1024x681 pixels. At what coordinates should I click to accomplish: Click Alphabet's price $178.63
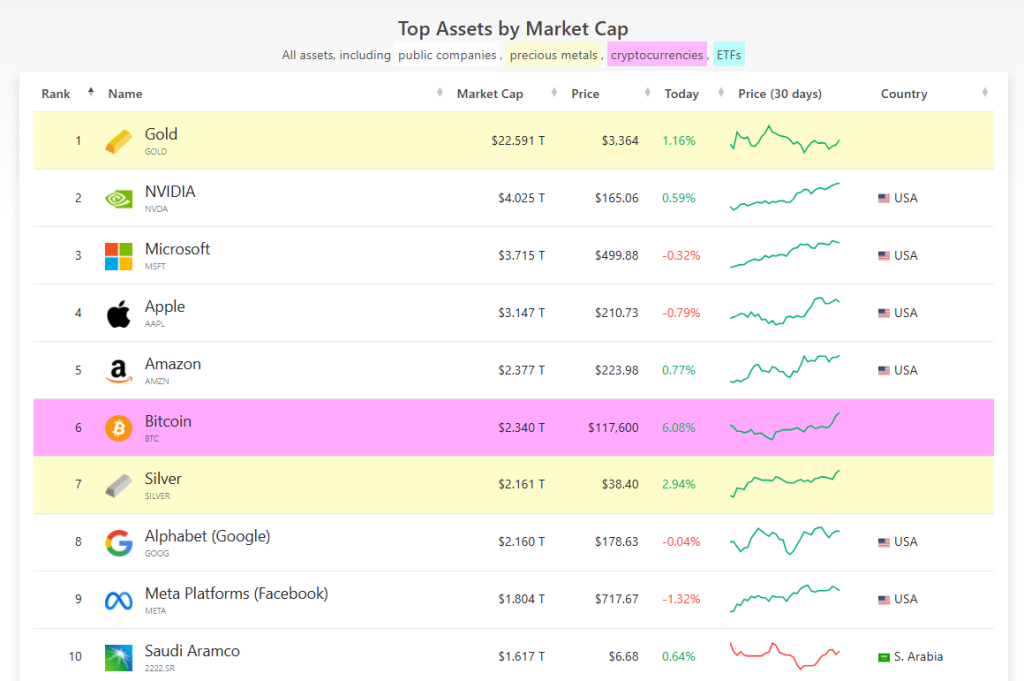[616, 542]
